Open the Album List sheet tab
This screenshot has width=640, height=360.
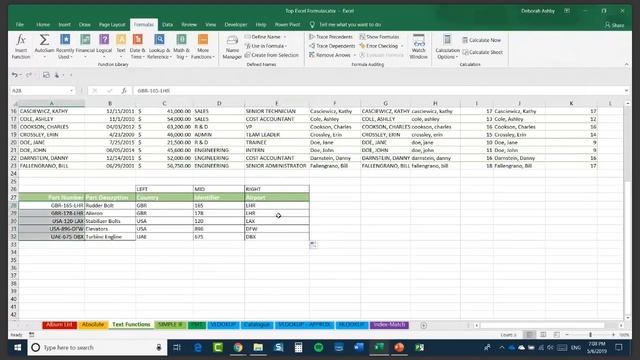59,325
